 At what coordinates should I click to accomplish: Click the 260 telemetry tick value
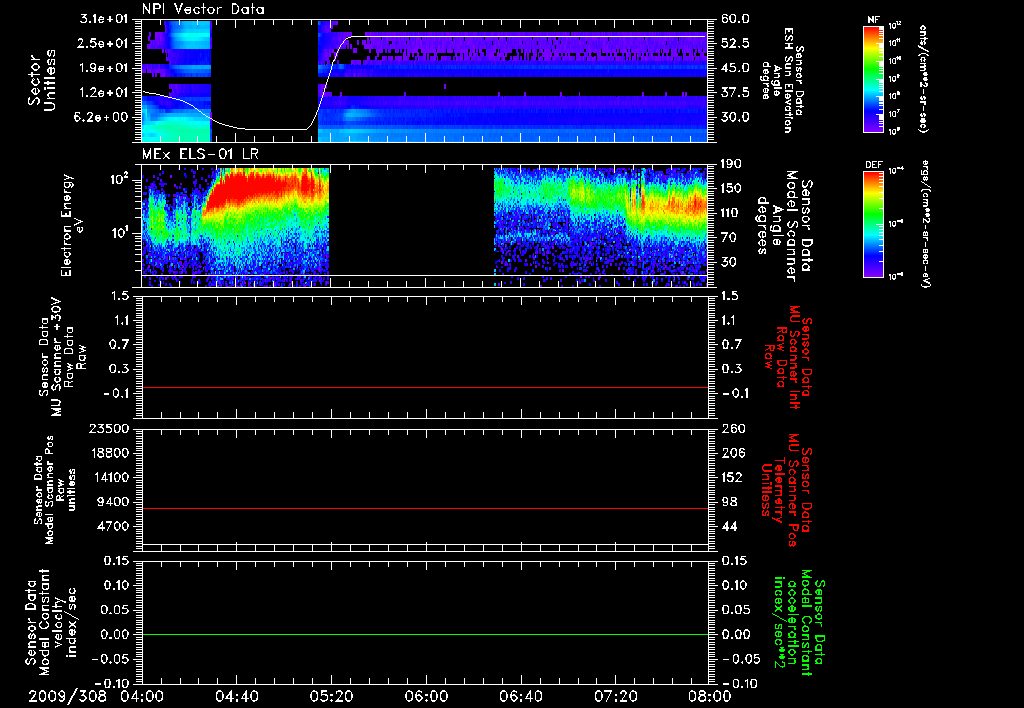pos(731,428)
